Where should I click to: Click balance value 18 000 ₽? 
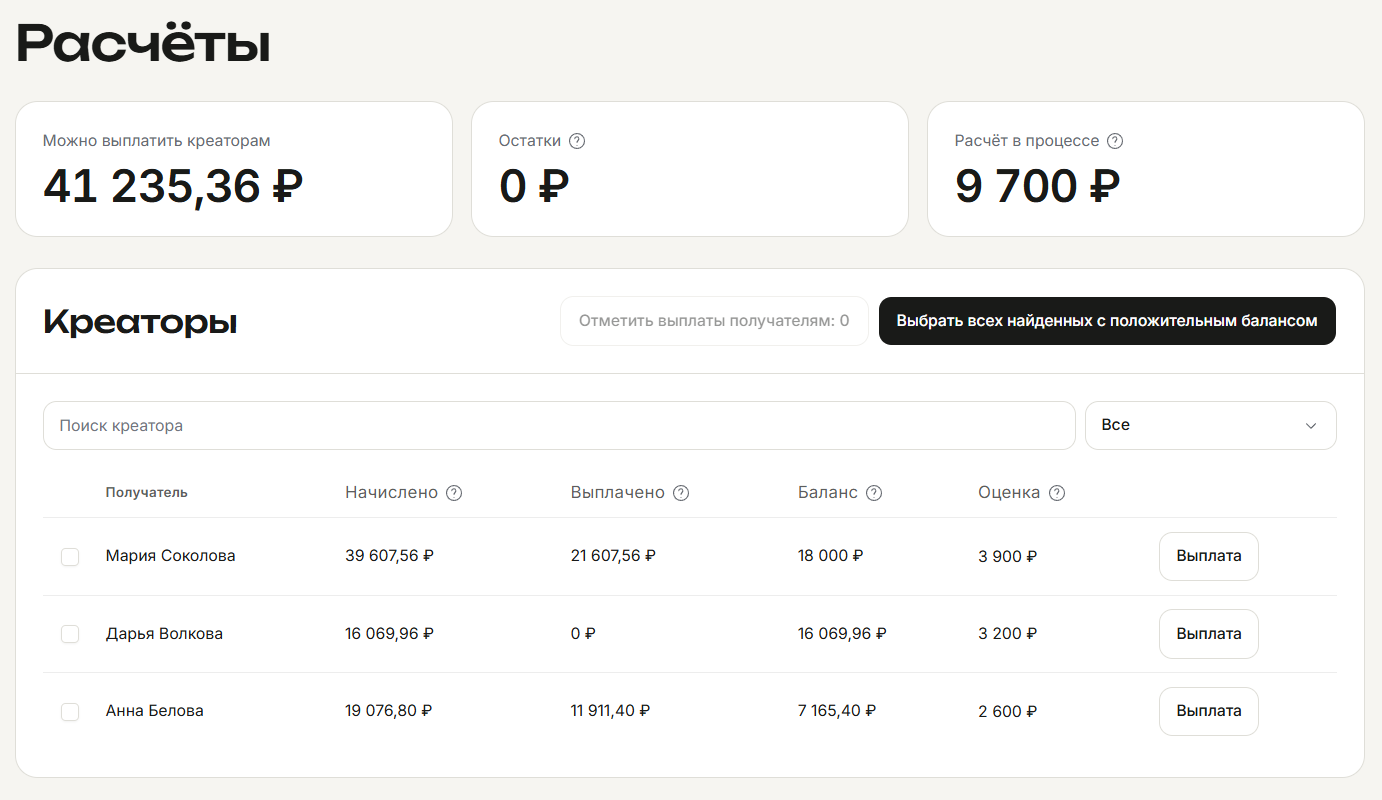point(830,556)
